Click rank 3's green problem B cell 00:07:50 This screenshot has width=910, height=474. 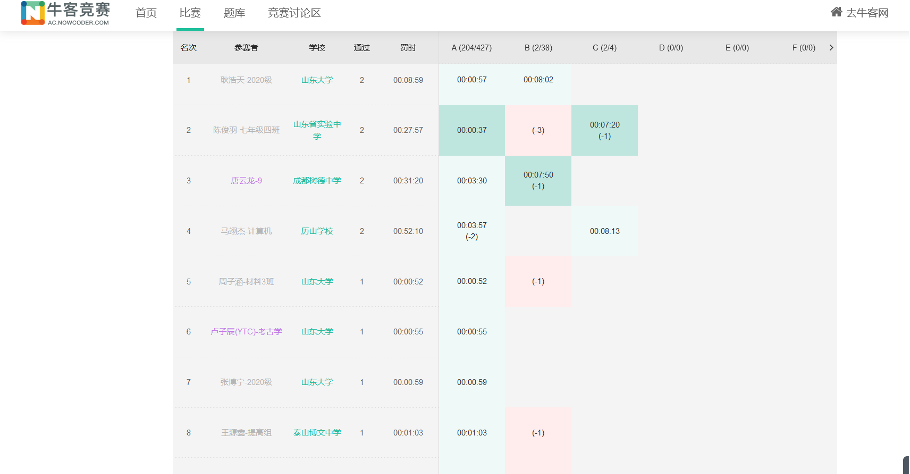(x=538, y=180)
